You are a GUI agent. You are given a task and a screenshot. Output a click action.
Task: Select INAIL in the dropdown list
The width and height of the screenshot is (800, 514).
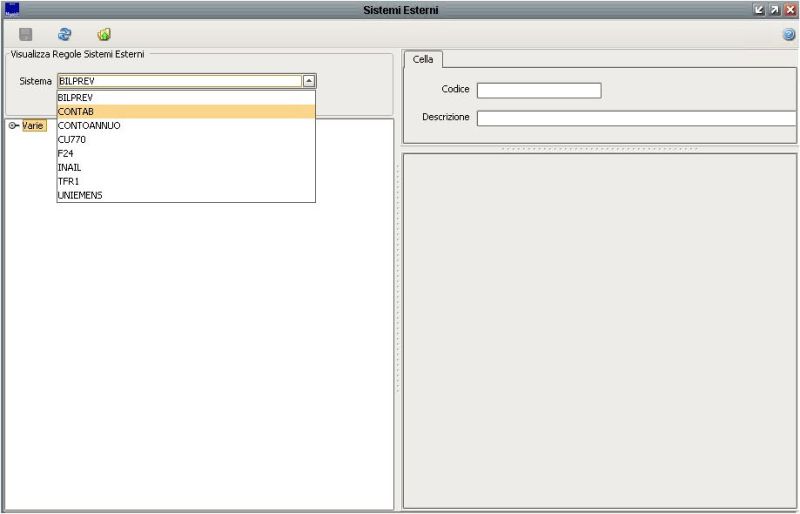click(x=69, y=167)
